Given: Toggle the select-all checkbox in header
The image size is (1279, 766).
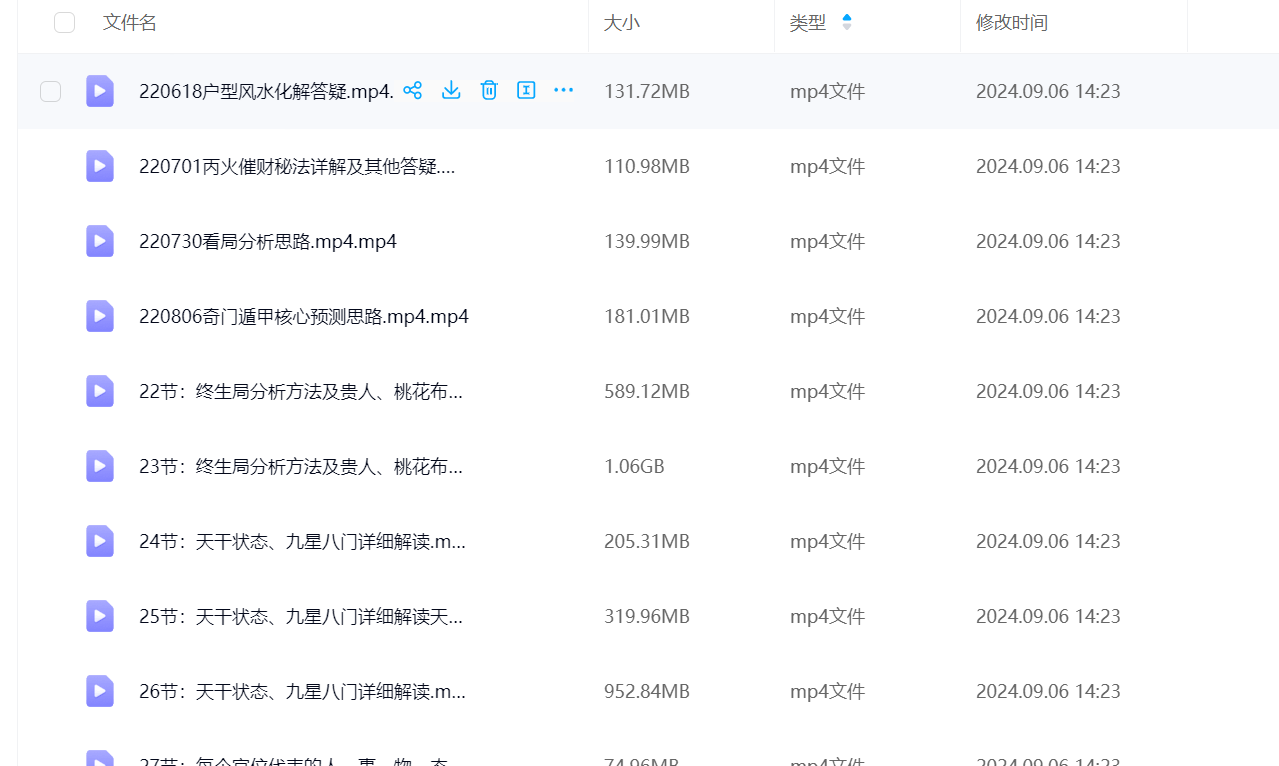Looking at the screenshot, I should [64, 23].
